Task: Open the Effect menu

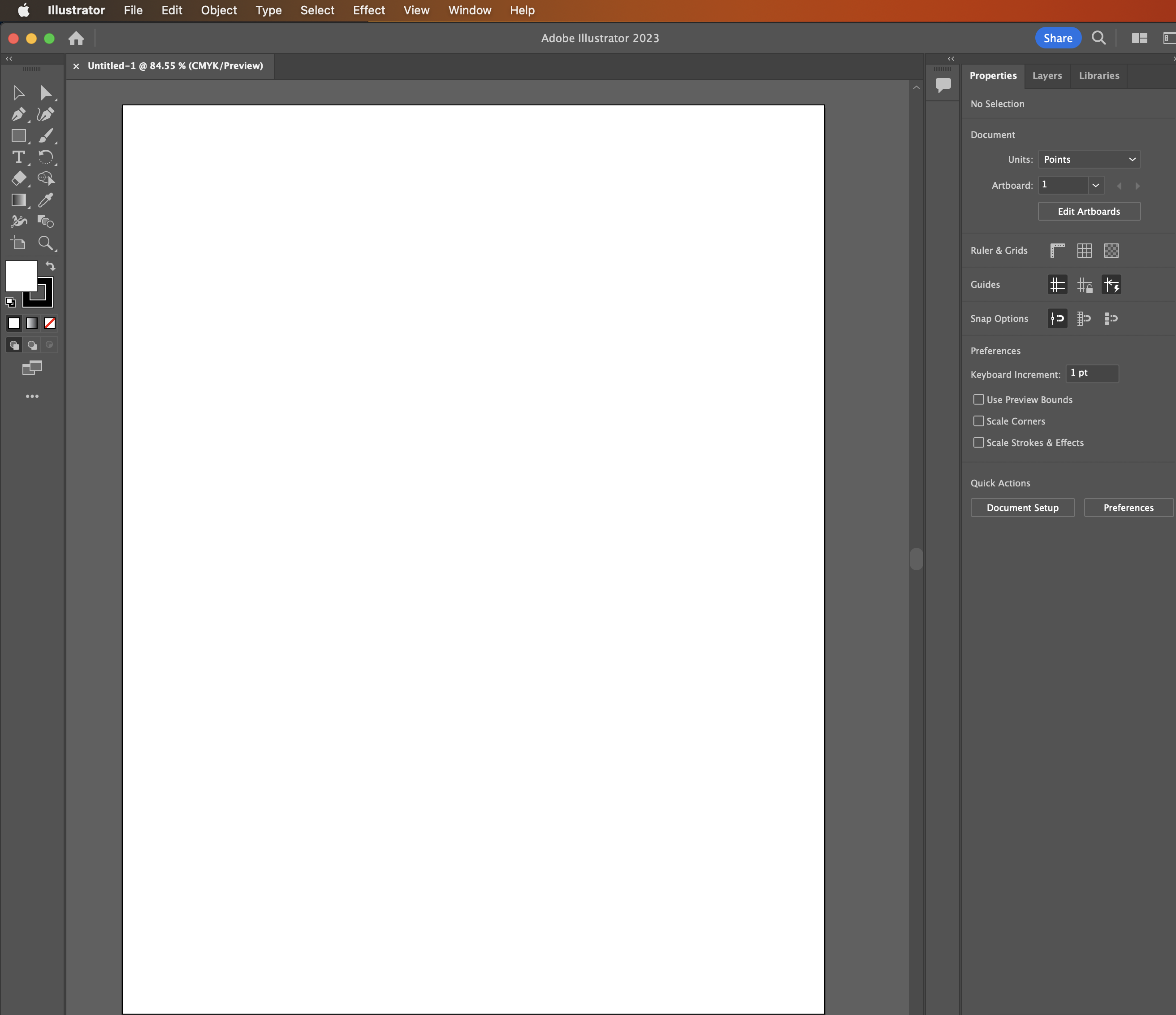Action: 368,10
